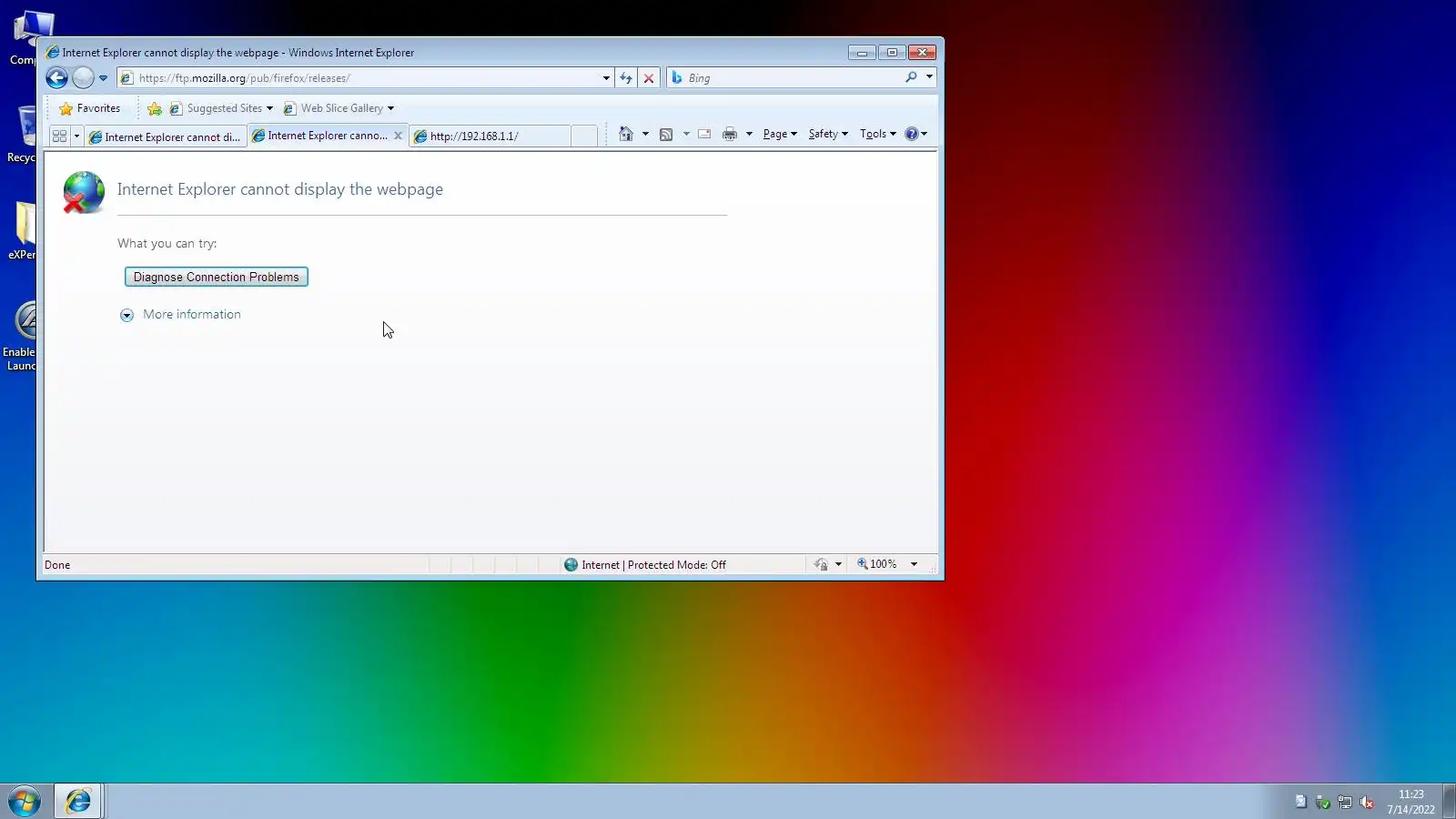Close the active tab with its X
The image size is (1456, 819).
398,136
